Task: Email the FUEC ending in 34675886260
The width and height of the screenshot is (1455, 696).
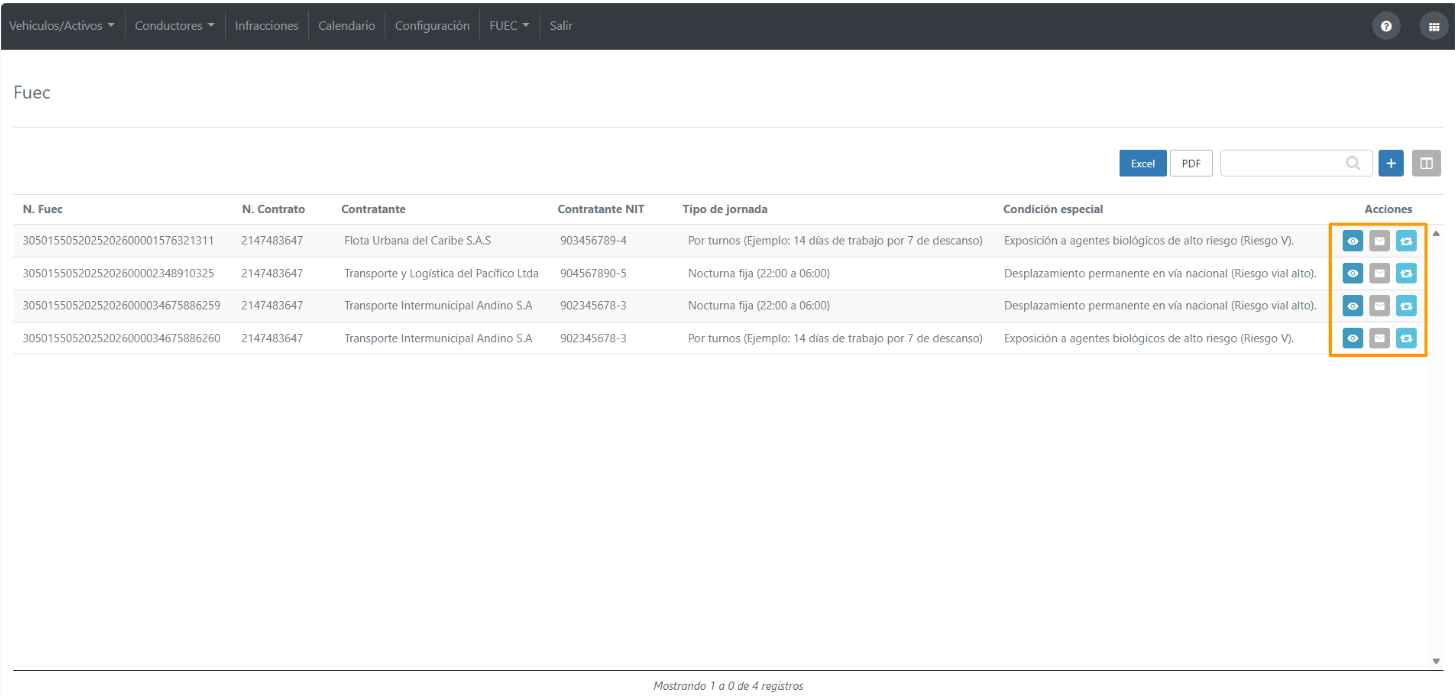Action: click(1379, 338)
